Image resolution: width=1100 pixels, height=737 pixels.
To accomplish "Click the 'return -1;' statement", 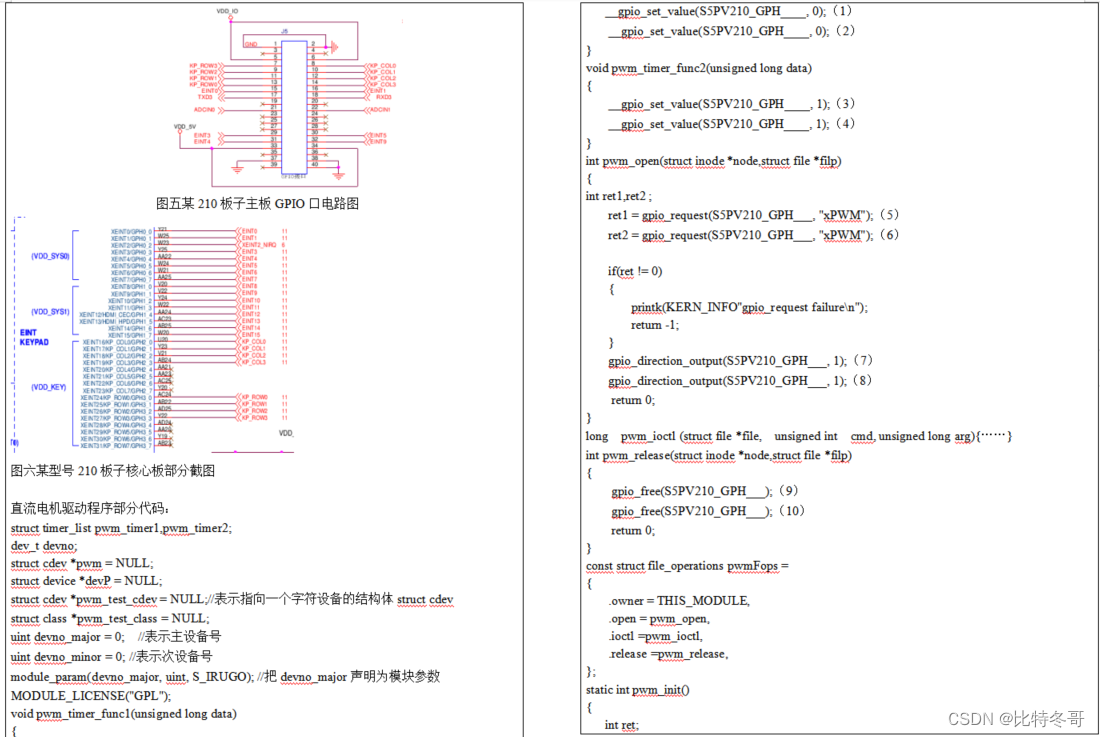I will tap(655, 325).
